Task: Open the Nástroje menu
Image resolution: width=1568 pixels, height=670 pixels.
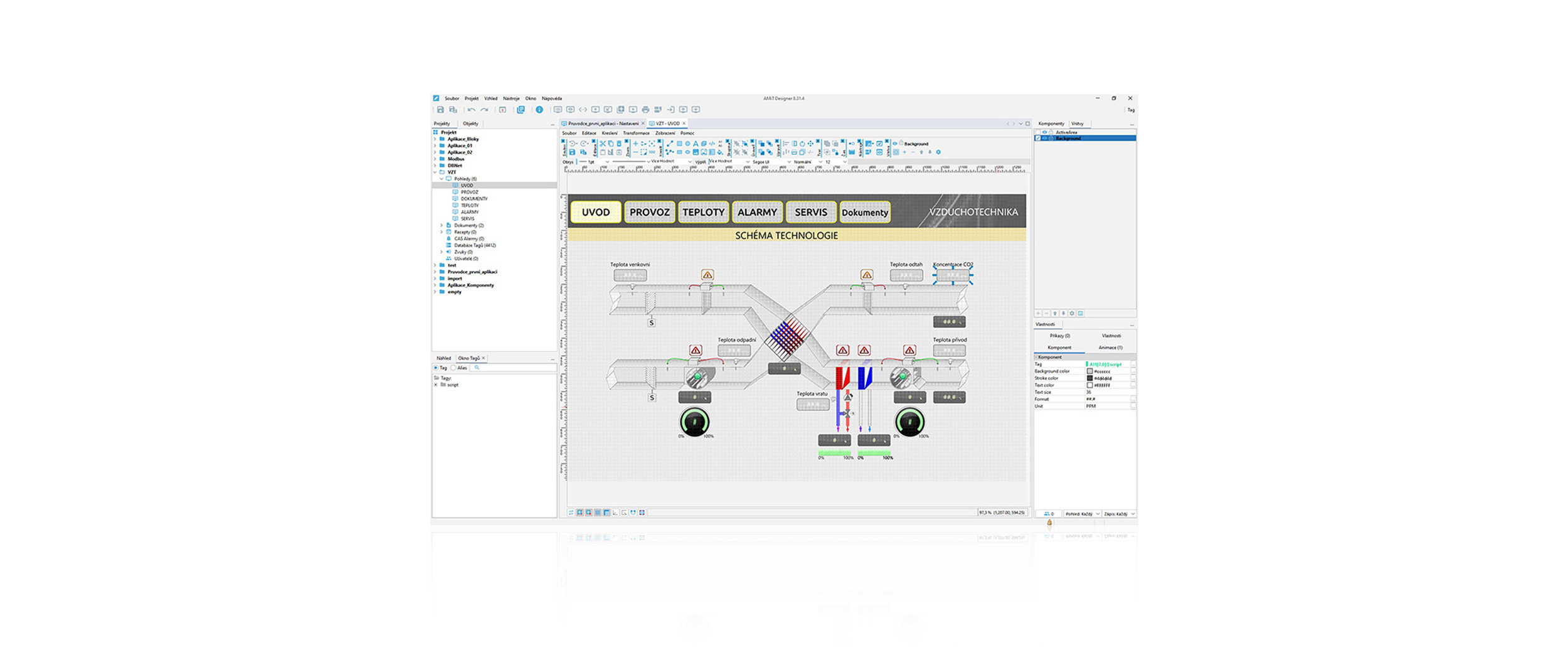Action: tap(511, 98)
